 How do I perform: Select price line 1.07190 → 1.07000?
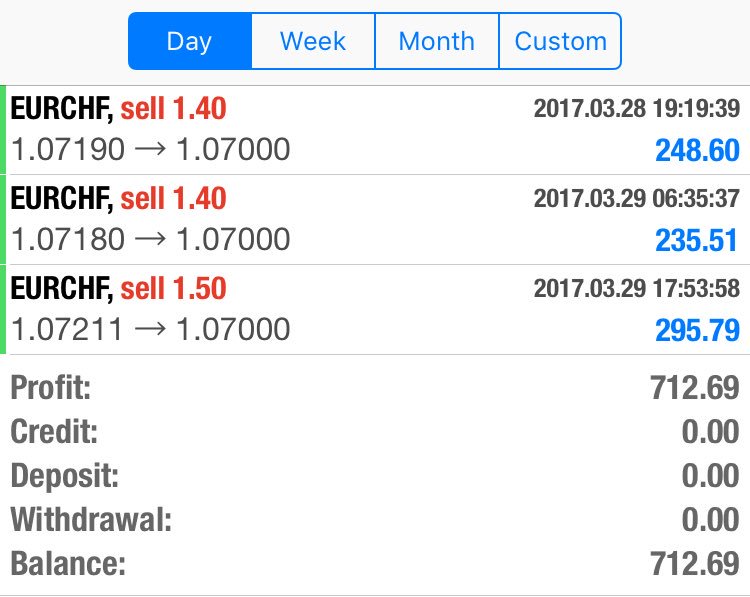pos(150,149)
